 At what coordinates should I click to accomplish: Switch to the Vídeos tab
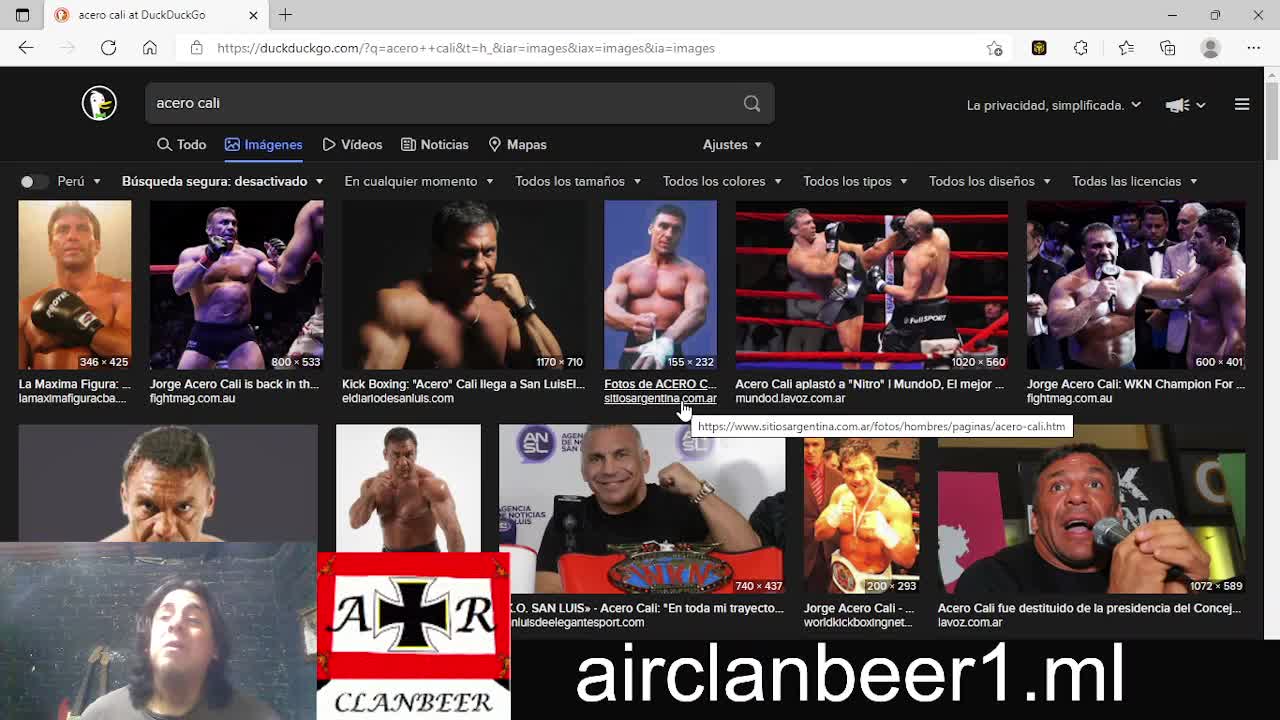point(352,145)
